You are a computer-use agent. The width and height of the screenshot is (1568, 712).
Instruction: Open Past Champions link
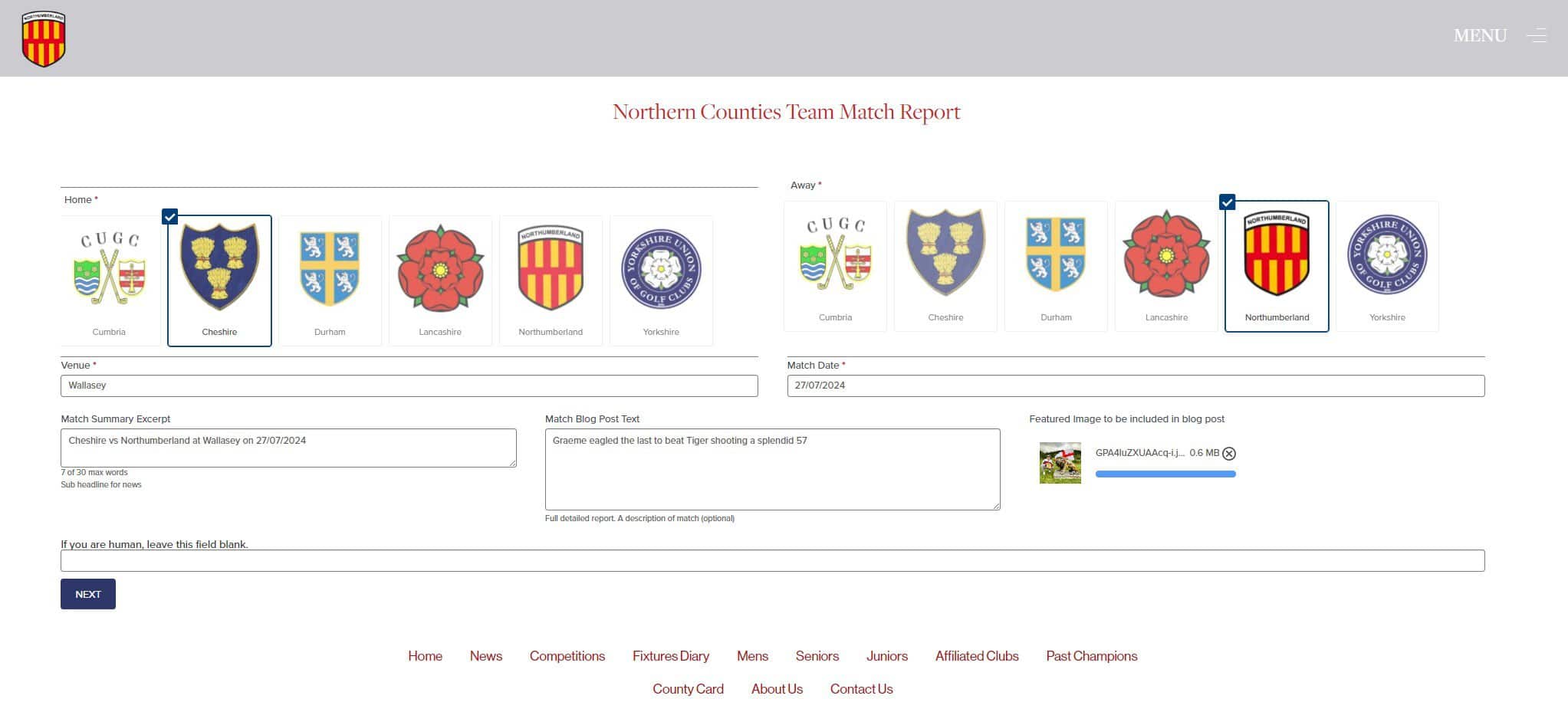1092,656
